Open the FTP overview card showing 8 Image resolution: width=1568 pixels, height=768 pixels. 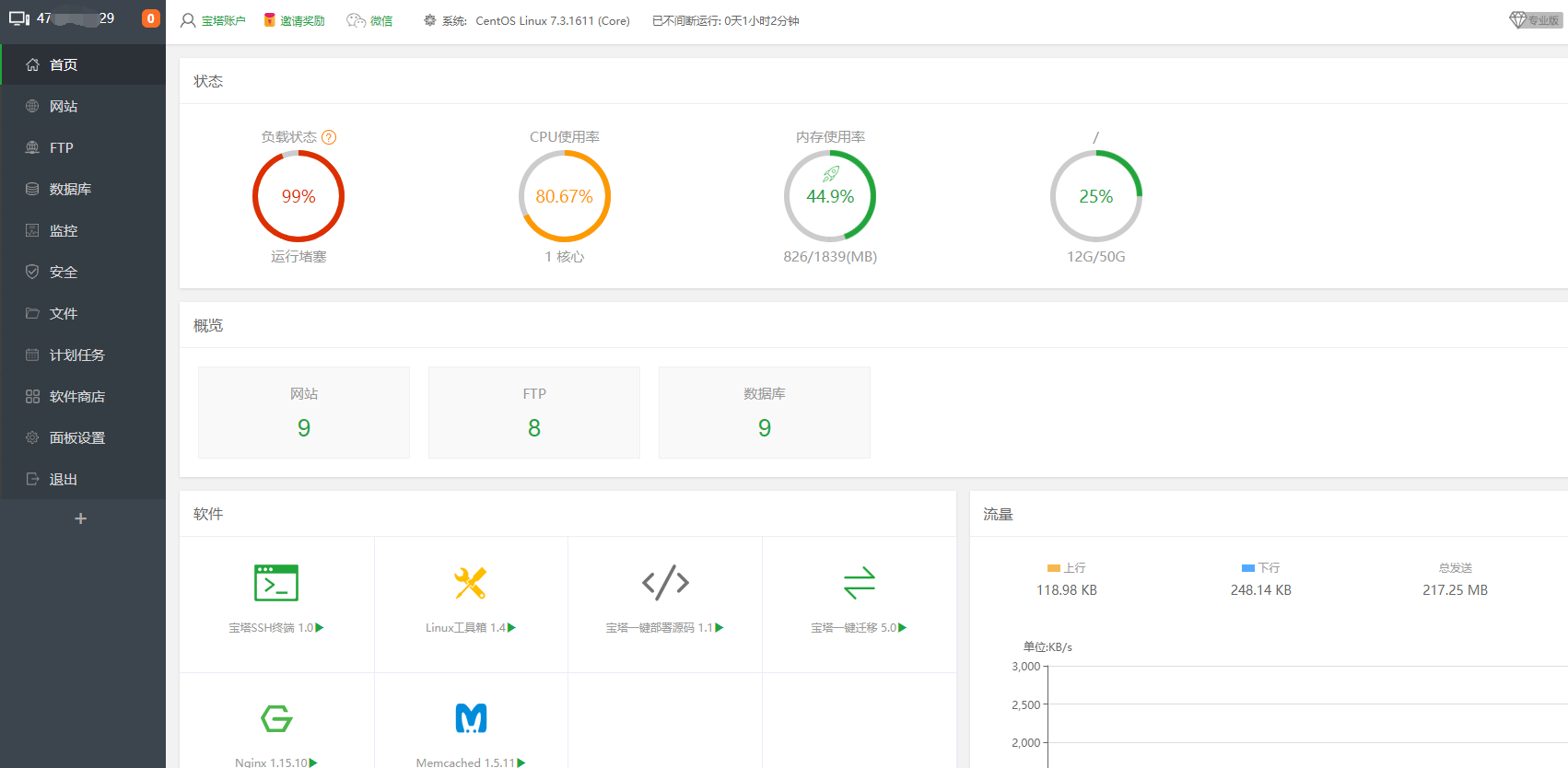point(534,413)
